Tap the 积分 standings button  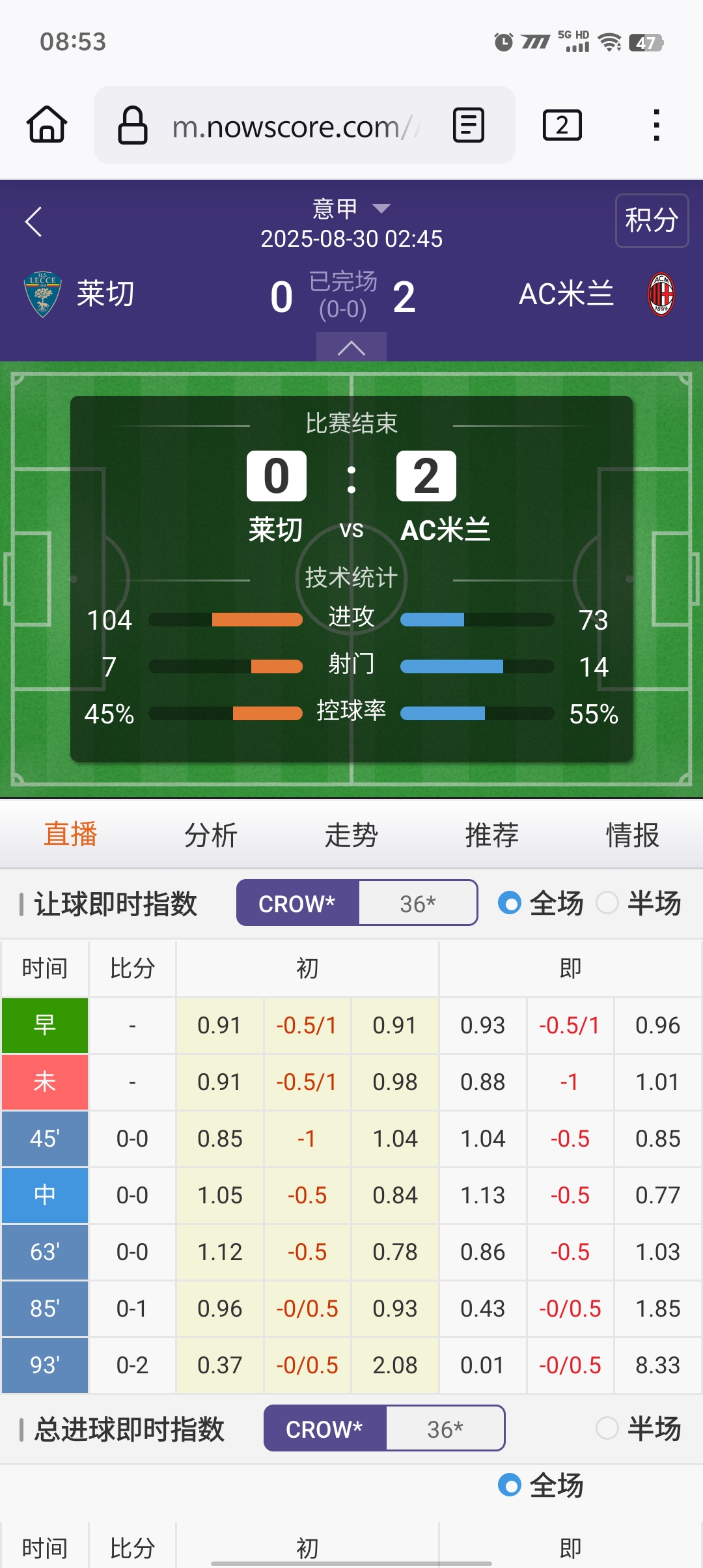(x=652, y=221)
